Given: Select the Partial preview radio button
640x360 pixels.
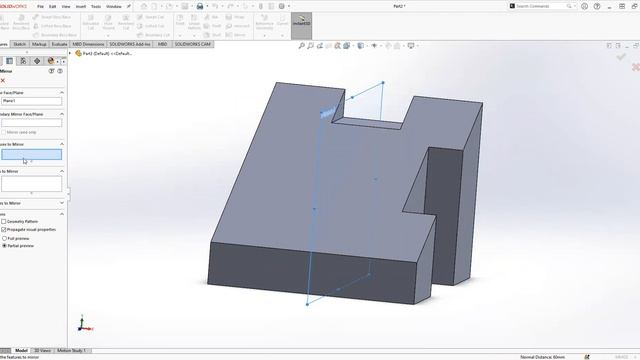Looking at the screenshot, I should tap(4, 246).
